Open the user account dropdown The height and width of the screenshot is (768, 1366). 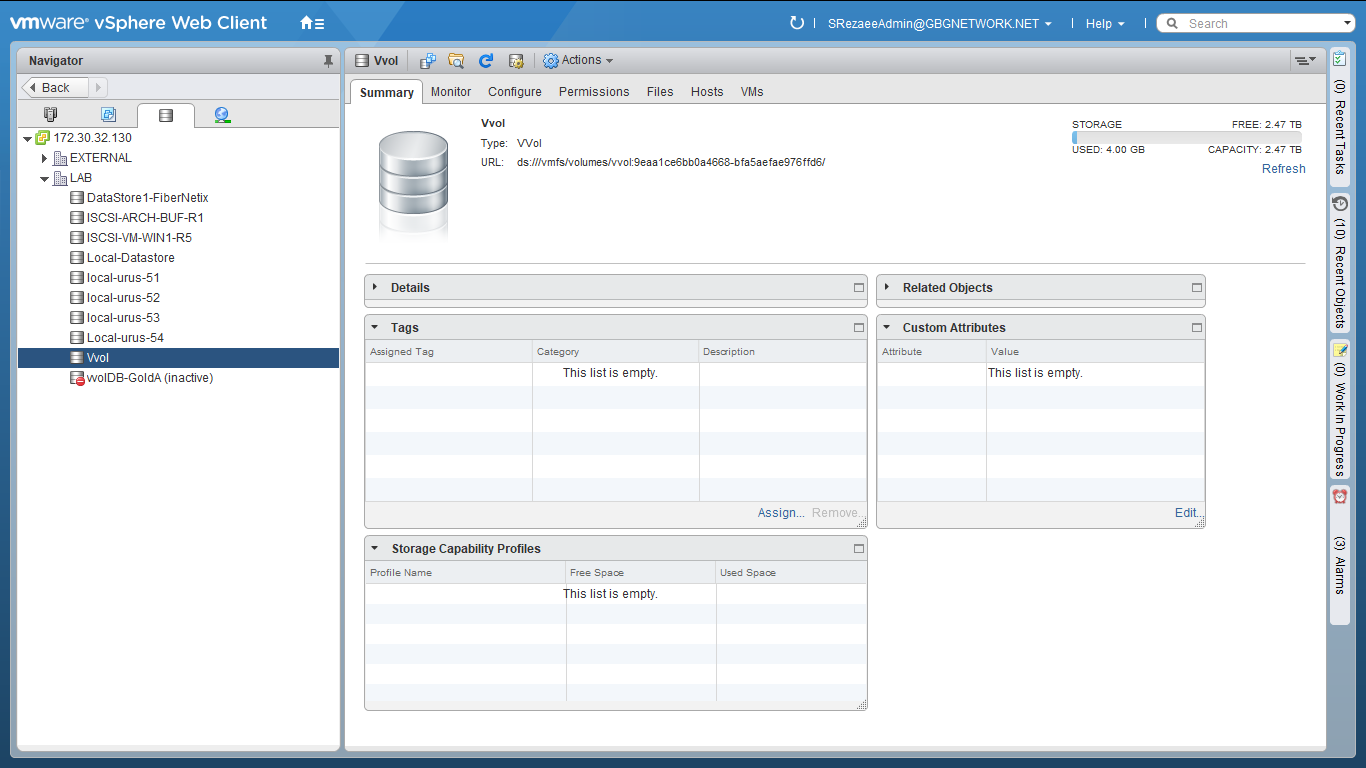click(939, 23)
